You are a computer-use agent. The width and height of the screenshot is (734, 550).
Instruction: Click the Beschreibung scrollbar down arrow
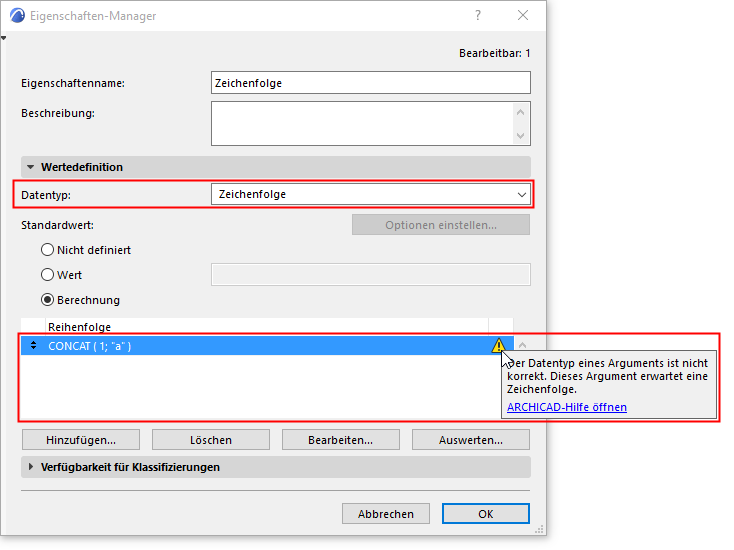click(x=521, y=136)
